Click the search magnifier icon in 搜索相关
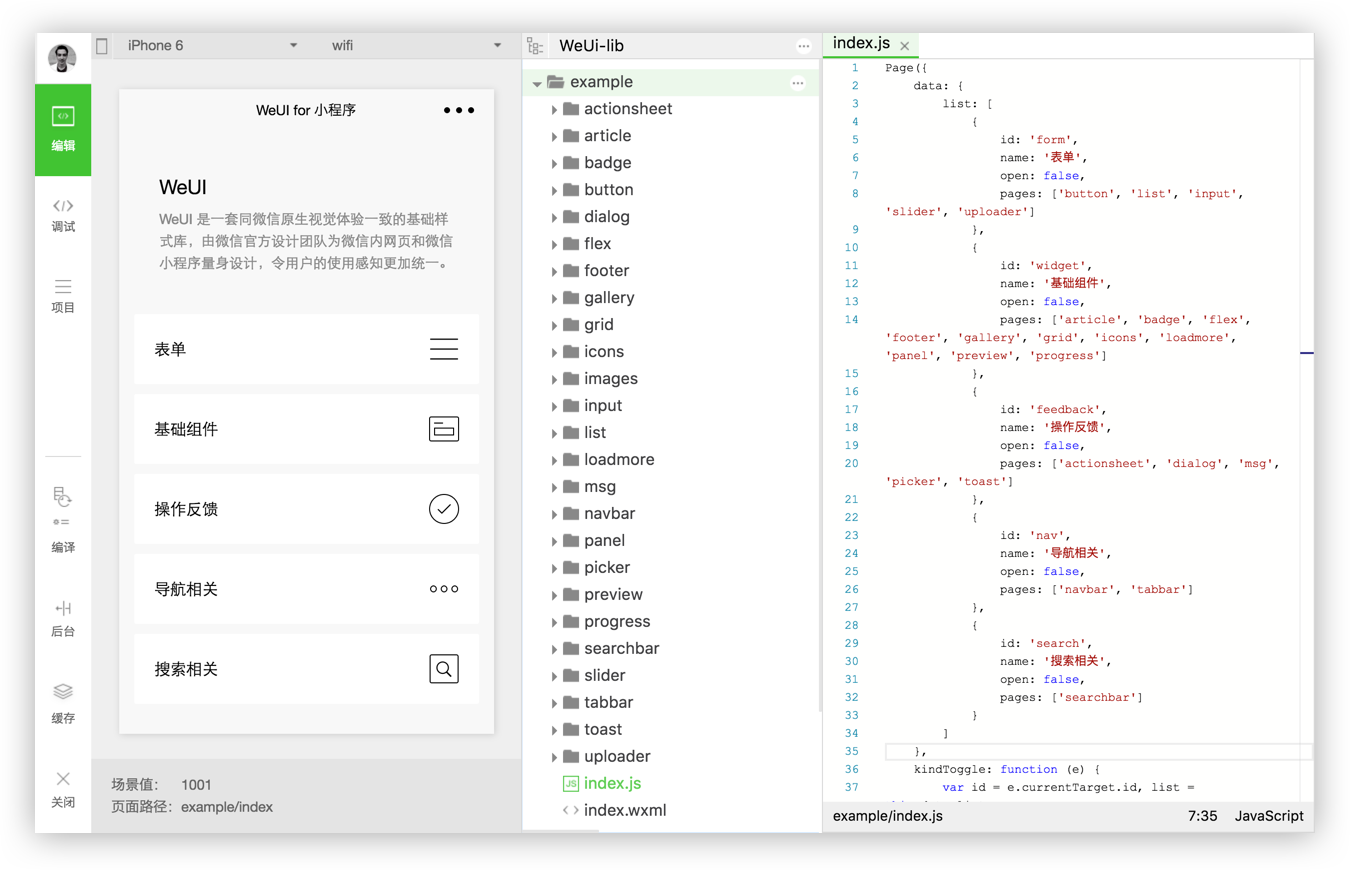 pyautogui.click(x=444, y=669)
